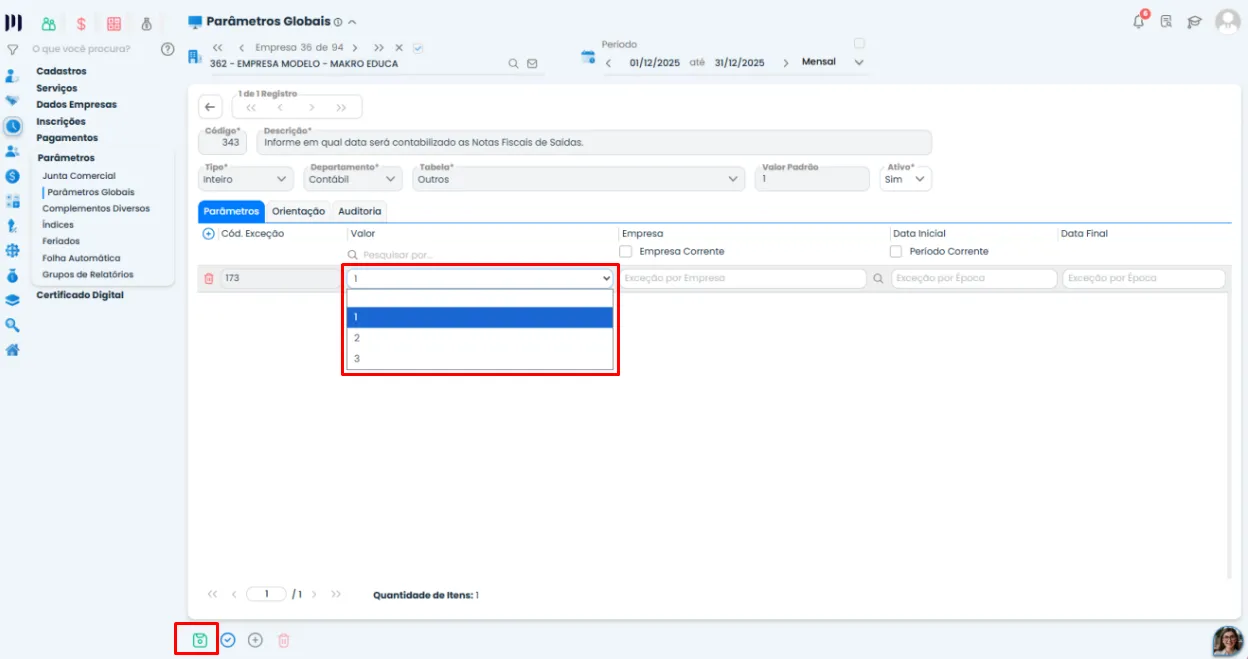Screen dimensions: 1248x659
Task: Clear company selection with X button
Action: 398,47
